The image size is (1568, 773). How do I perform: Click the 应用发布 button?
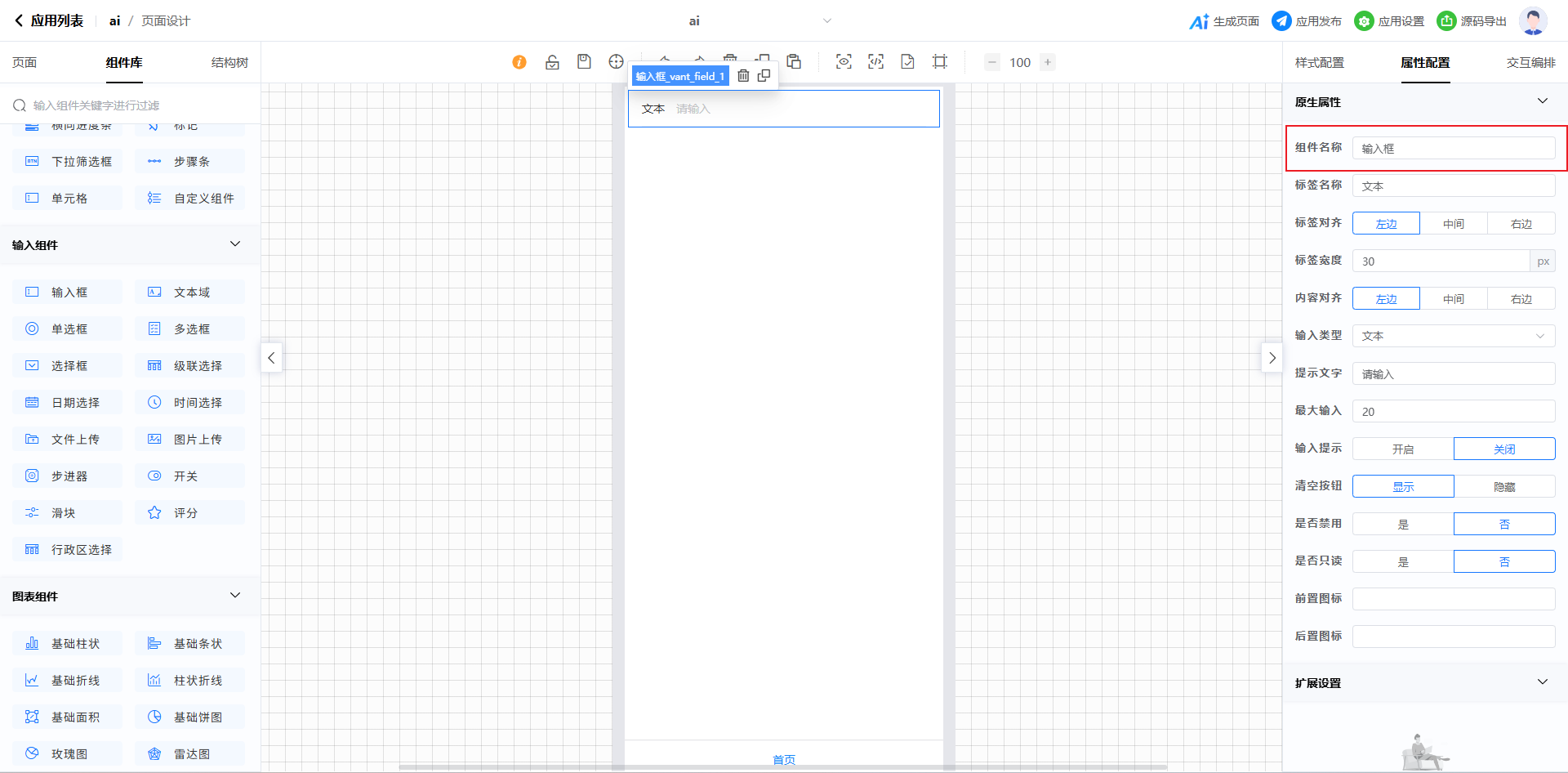coord(1307,21)
